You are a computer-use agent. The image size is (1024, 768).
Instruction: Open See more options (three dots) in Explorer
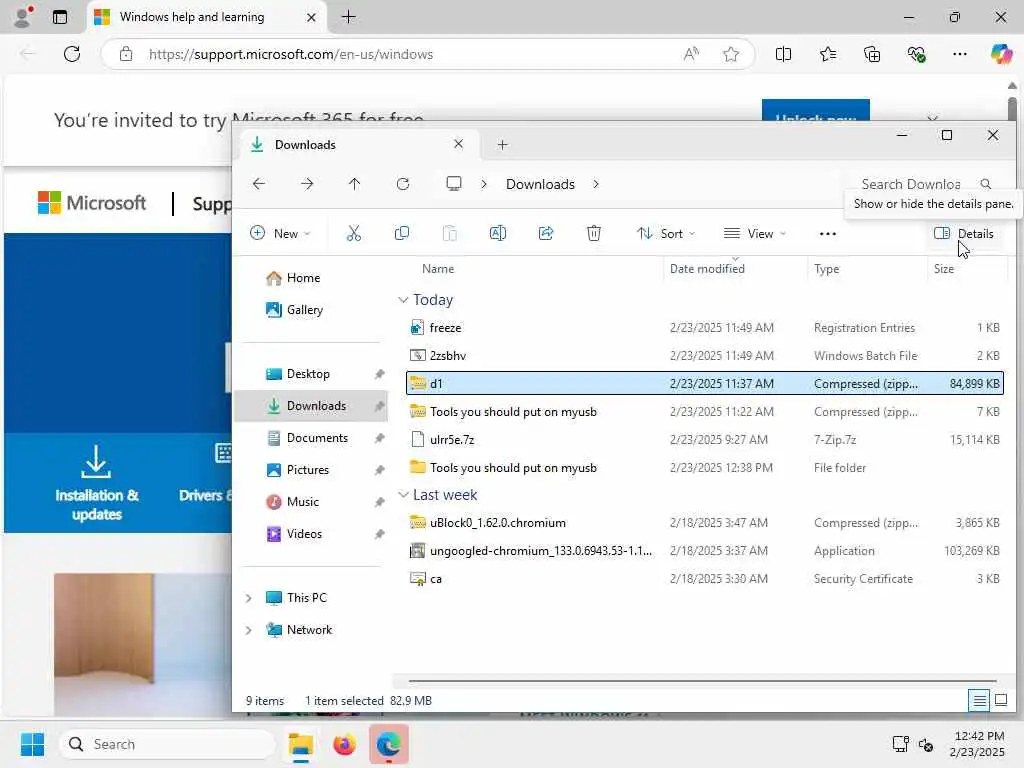(x=827, y=234)
